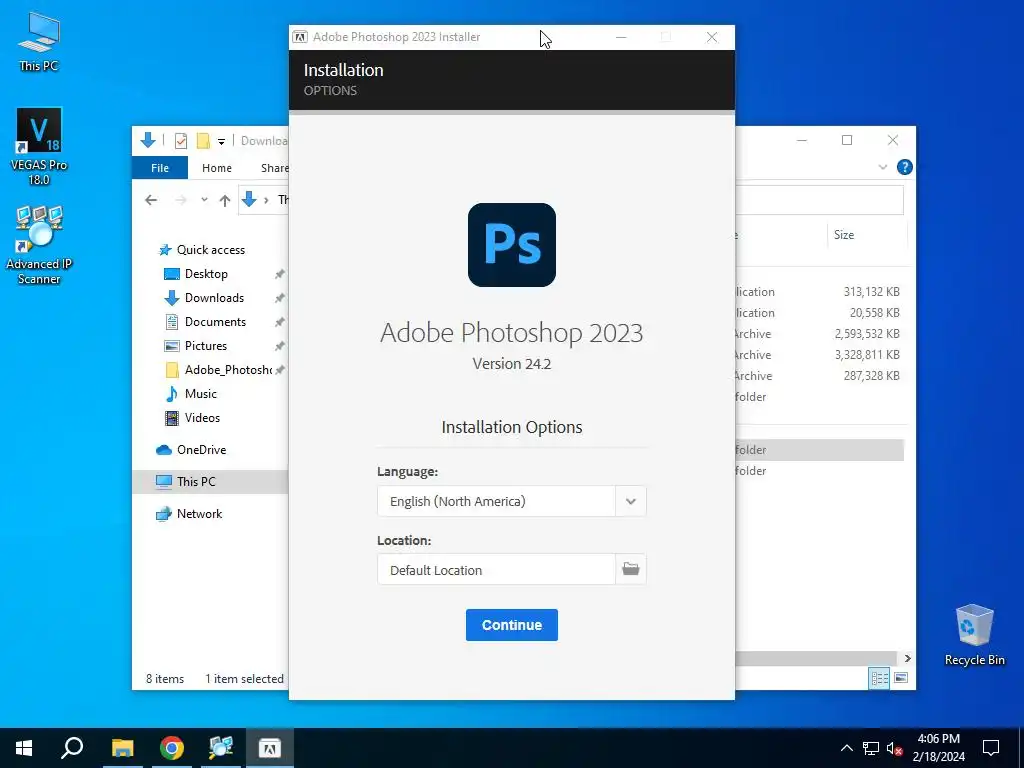Open Google Chrome from taskbar
The height and width of the screenshot is (768, 1024).
tap(172, 748)
